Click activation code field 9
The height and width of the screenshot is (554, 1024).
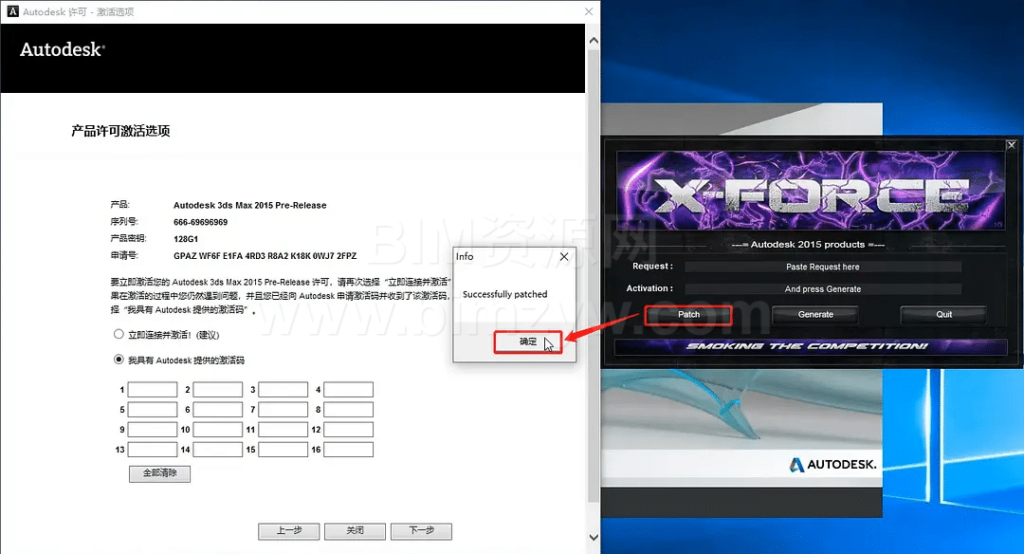[152, 430]
